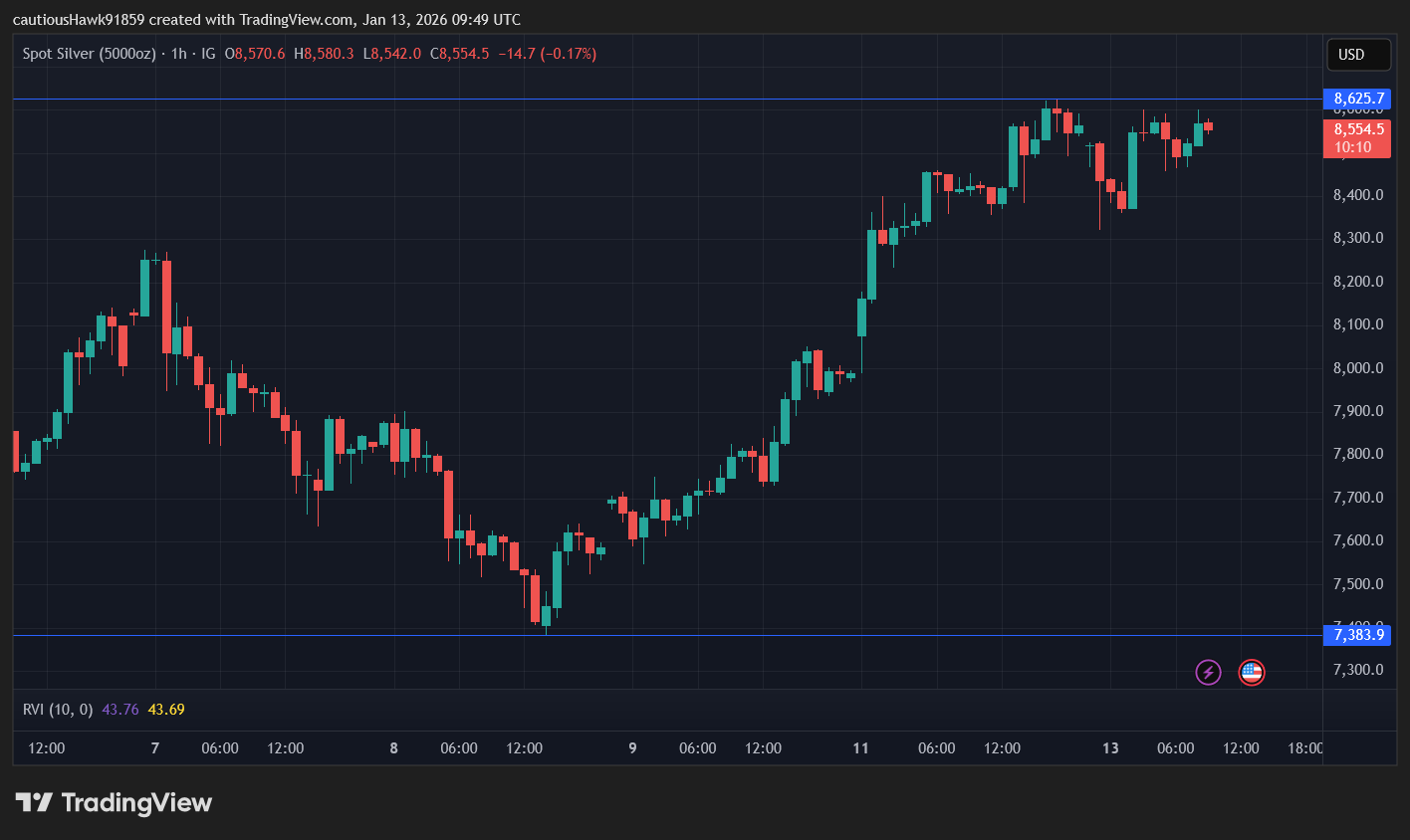
Task: Click the 7,383.9 horizontal line label
Action: (1357, 635)
